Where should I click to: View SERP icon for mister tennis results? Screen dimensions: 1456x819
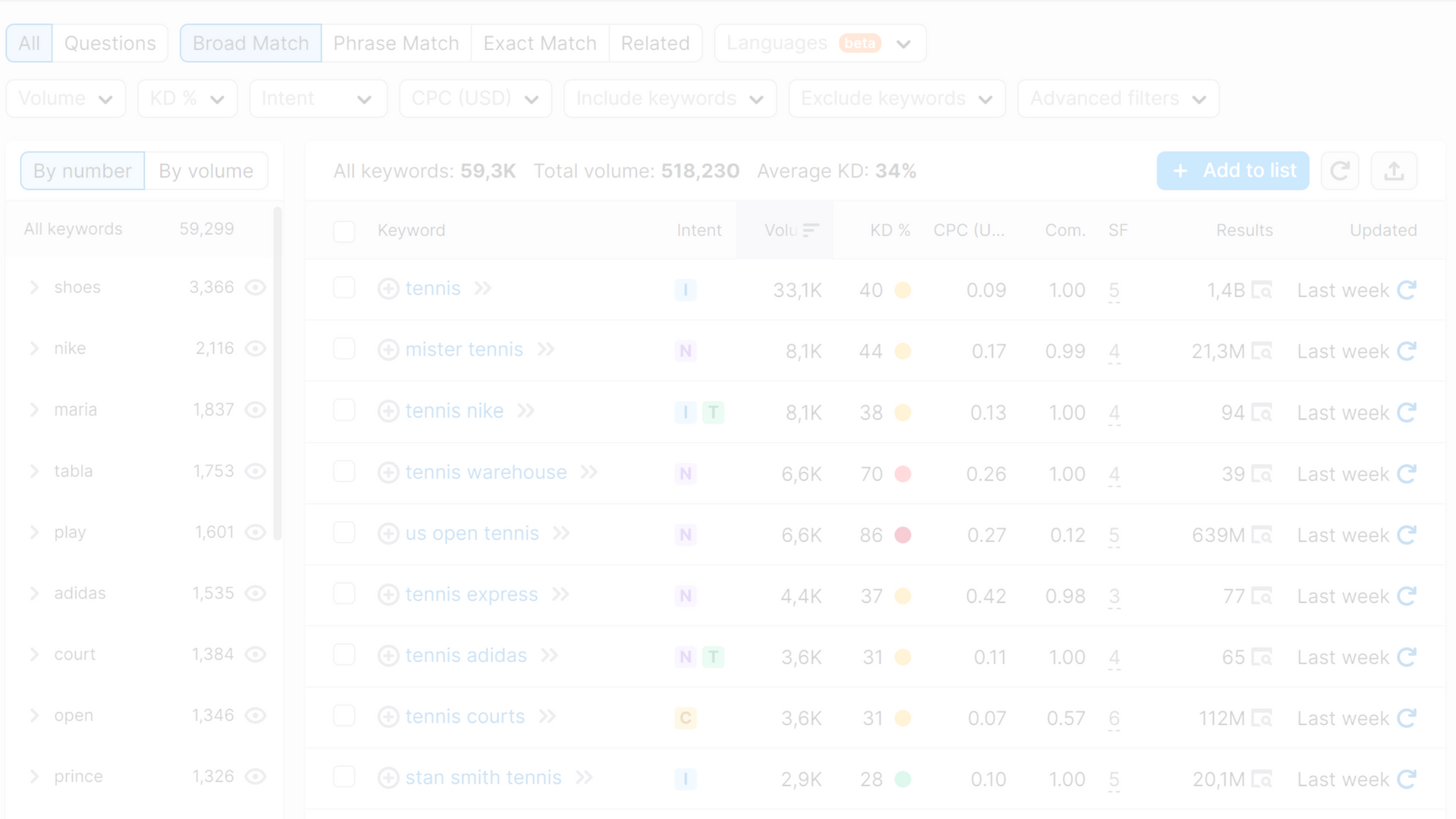(x=1262, y=352)
